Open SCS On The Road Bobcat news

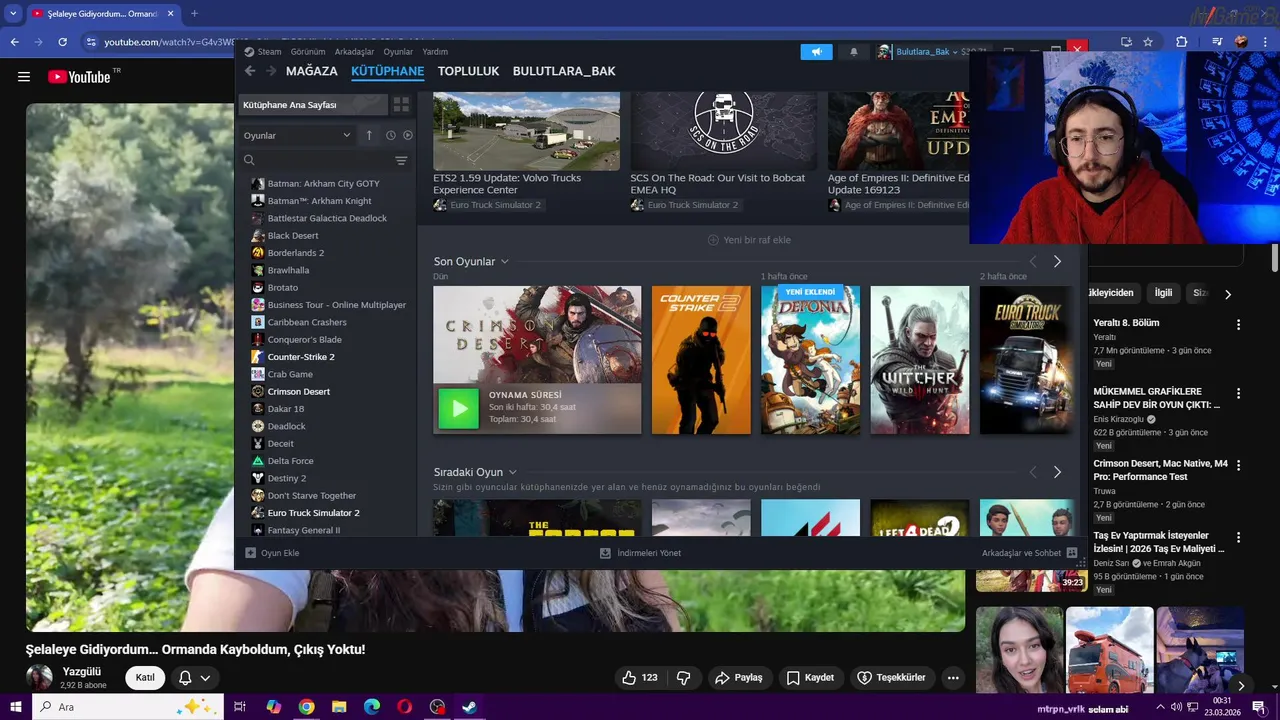pos(723,151)
